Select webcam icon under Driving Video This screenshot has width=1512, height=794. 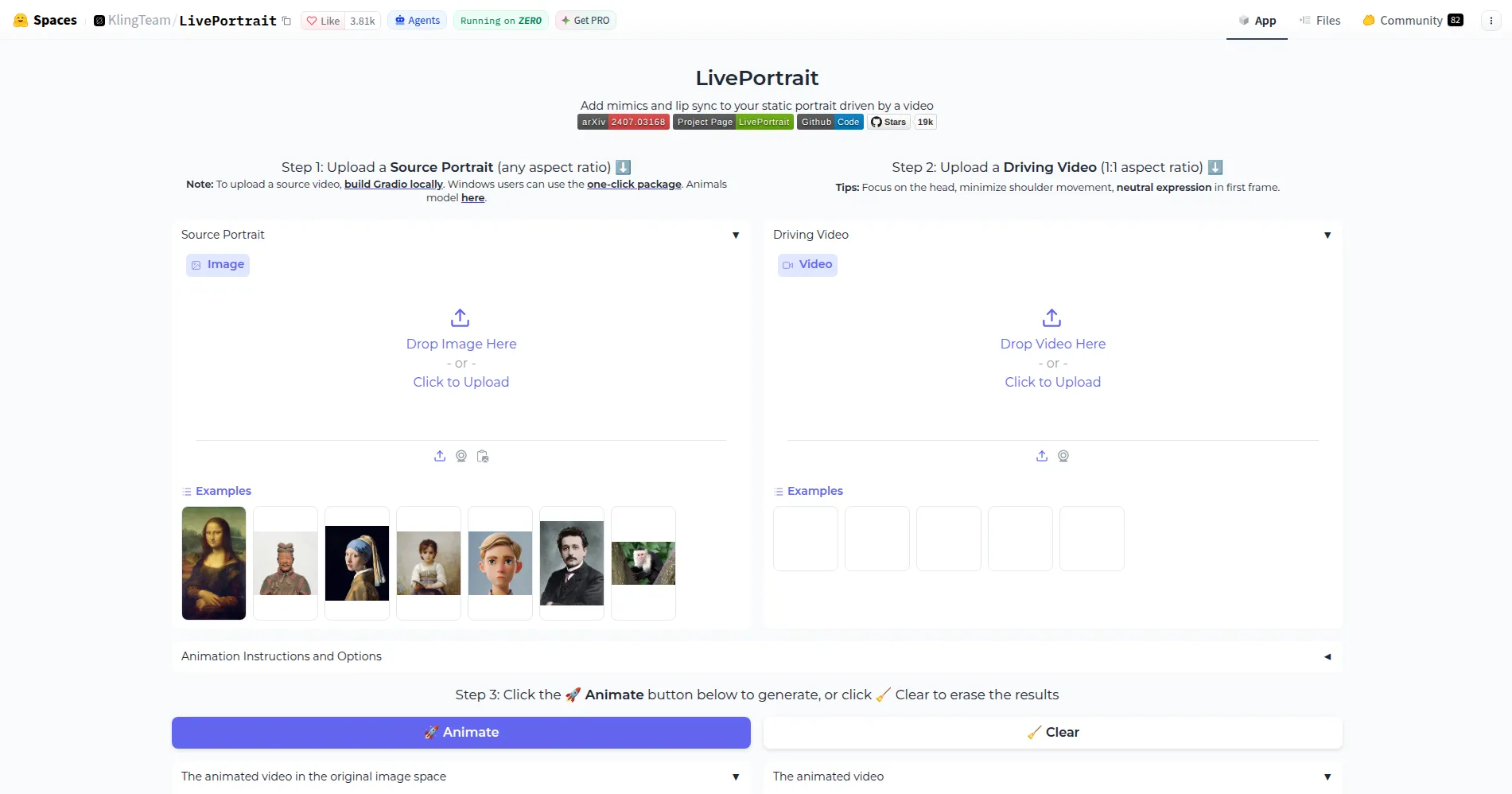click(1063, 456)
